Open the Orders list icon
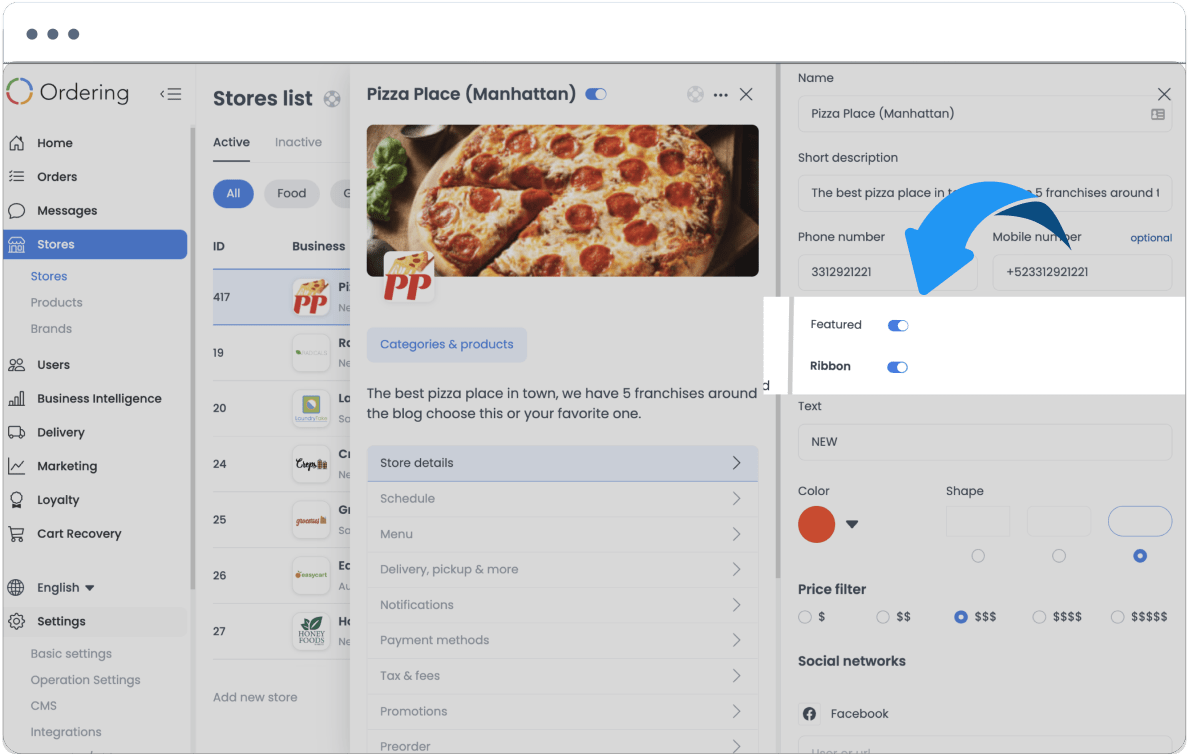Screen dimensions: 1189x754 17,177
